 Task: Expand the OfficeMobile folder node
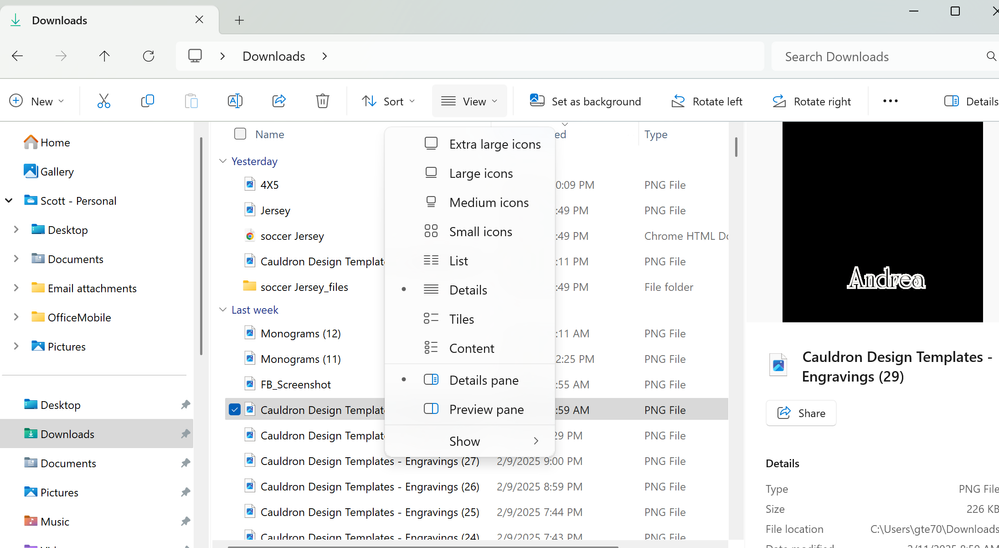point(16,317)
